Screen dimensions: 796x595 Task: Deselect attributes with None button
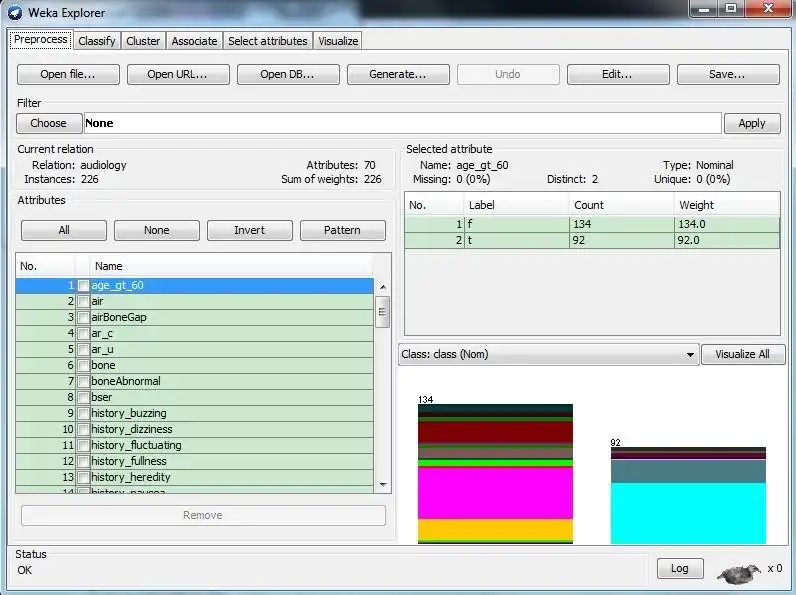tap(157, 230)
